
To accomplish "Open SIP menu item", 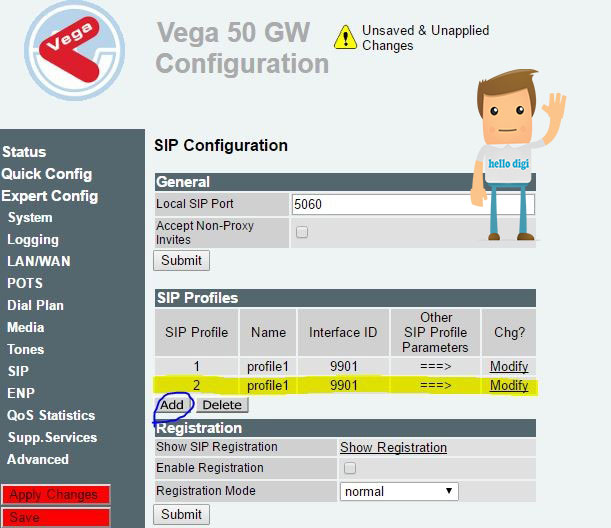I will tap(18, 371).
